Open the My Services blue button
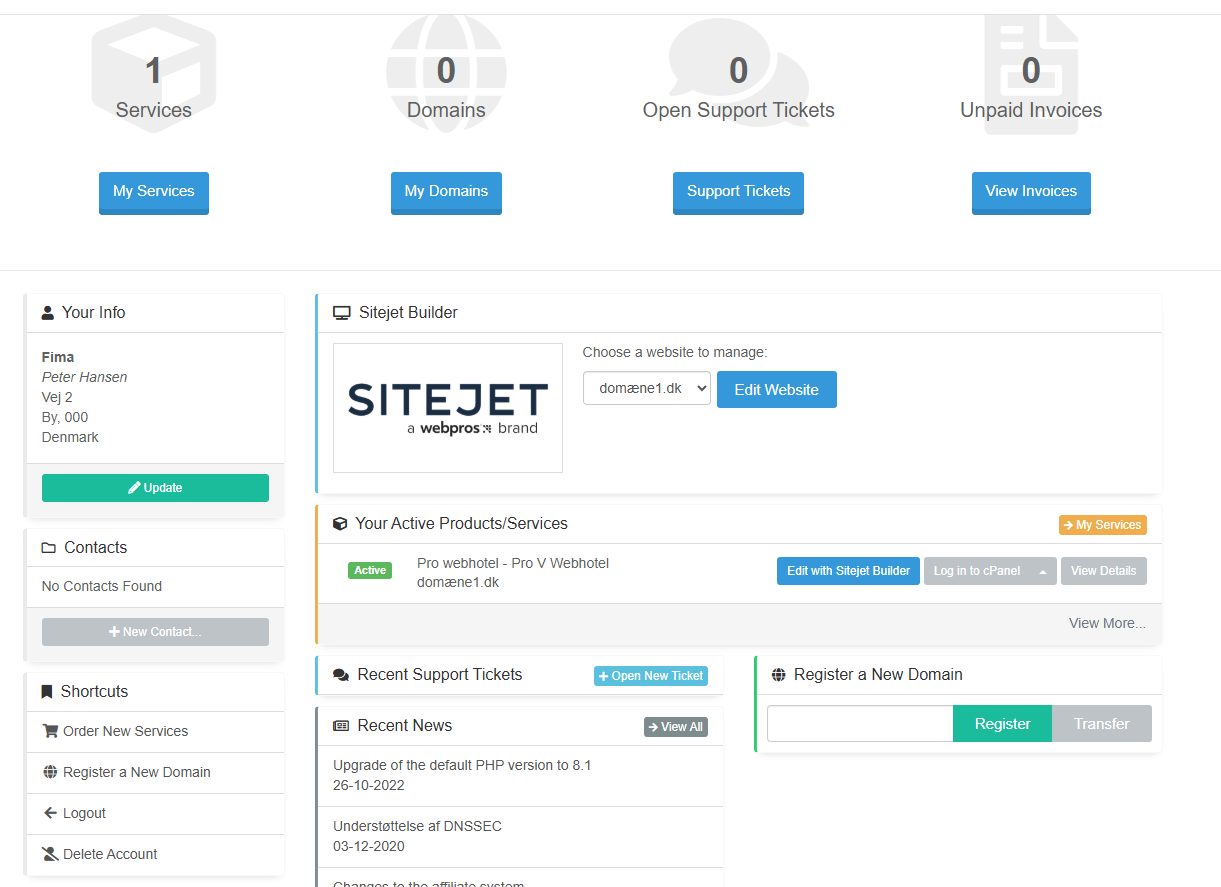The width and height of the screenshot is (1221, 887). [153, 192]
